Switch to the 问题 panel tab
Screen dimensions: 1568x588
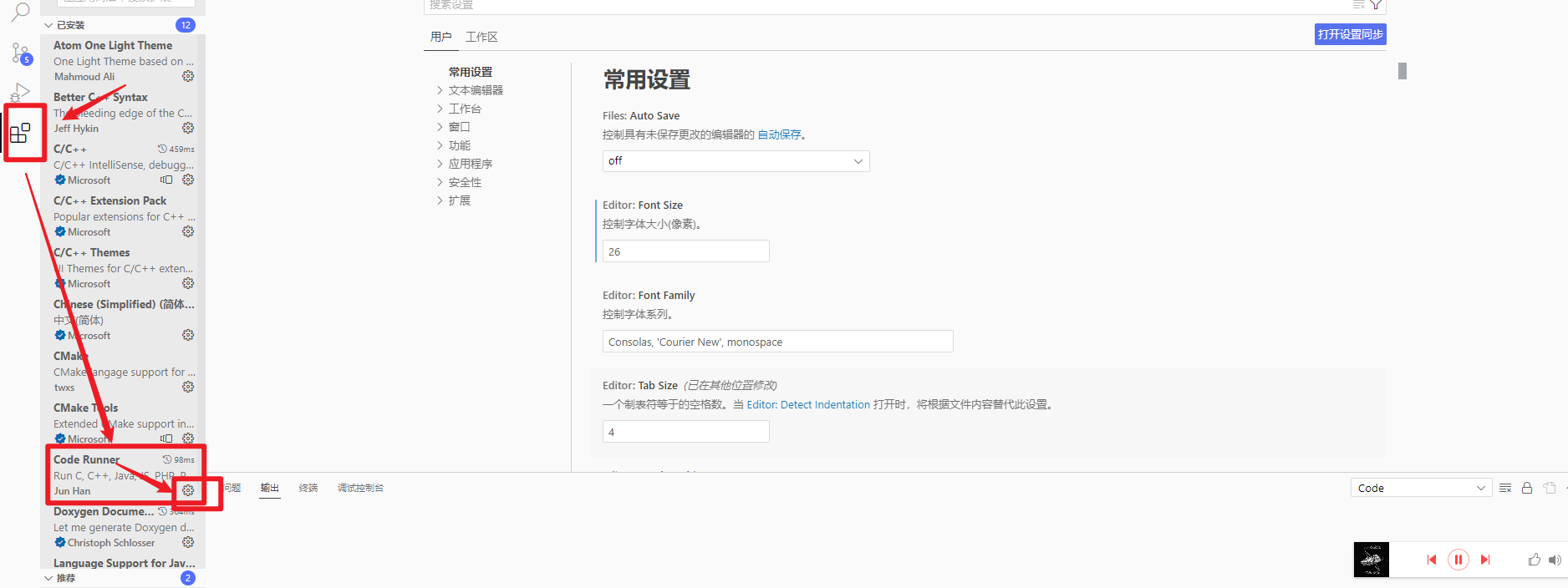pos(232,488)
